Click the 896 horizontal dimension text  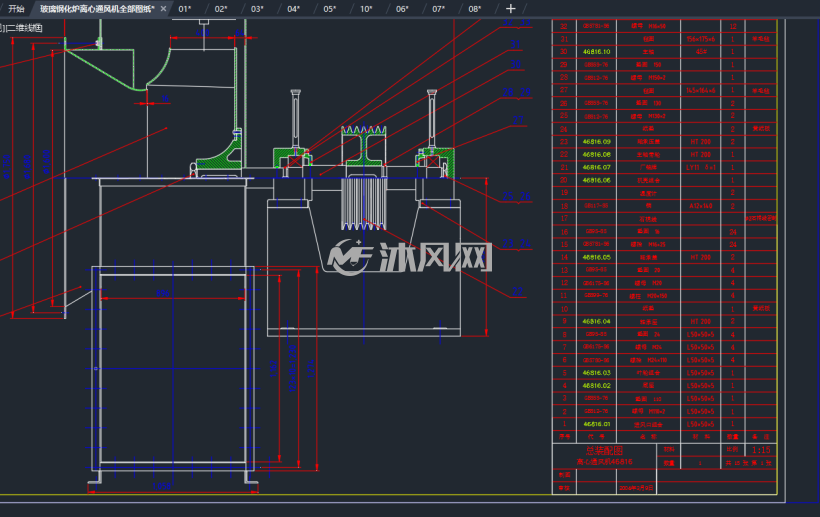pyautogui.click(x=163, y=293)
